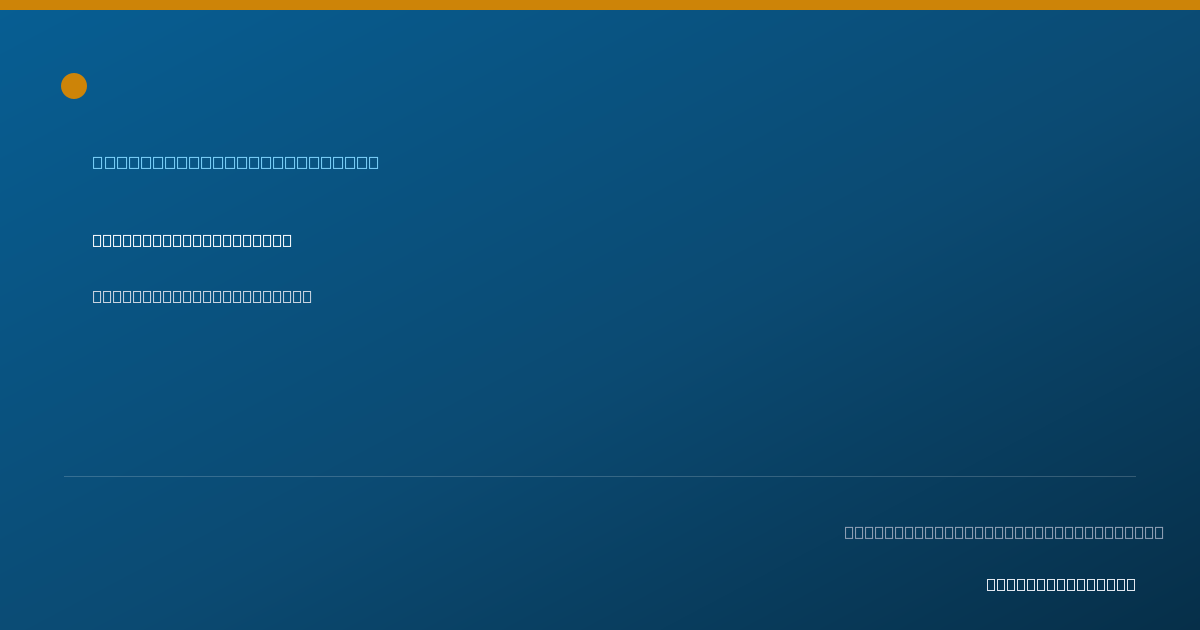Click the right end of the divider line
Screen dimensions: 1200x630
click(x=1134, y=476)
